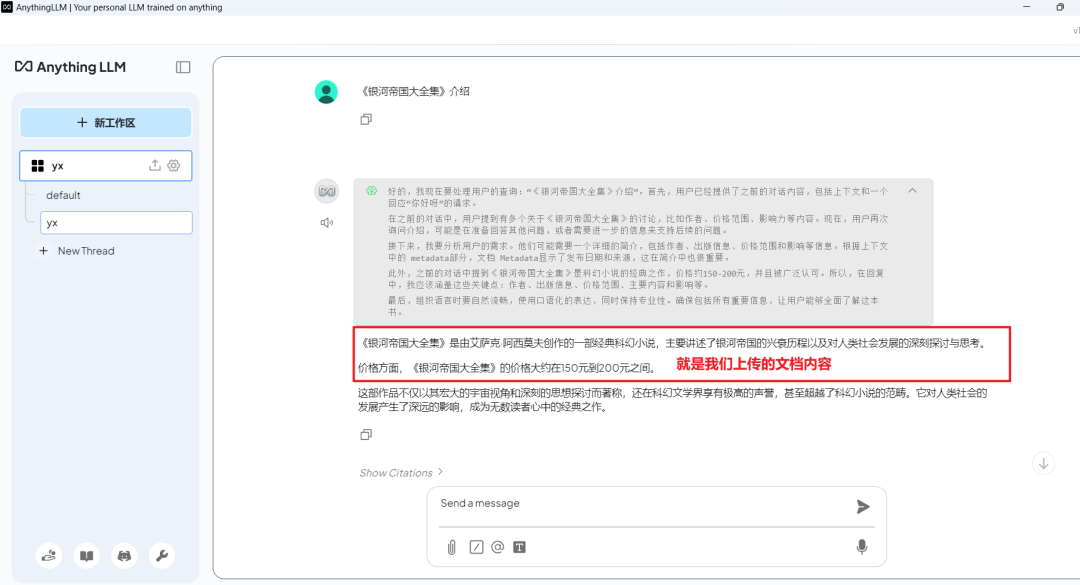
Task: Click the microphone voice input icon
Action: [862, 546]
